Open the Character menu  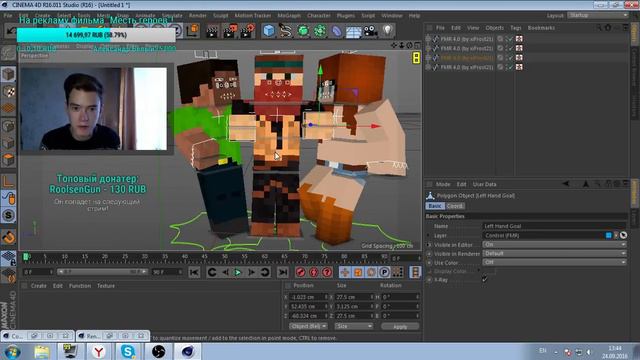click(x=319, y=16)
